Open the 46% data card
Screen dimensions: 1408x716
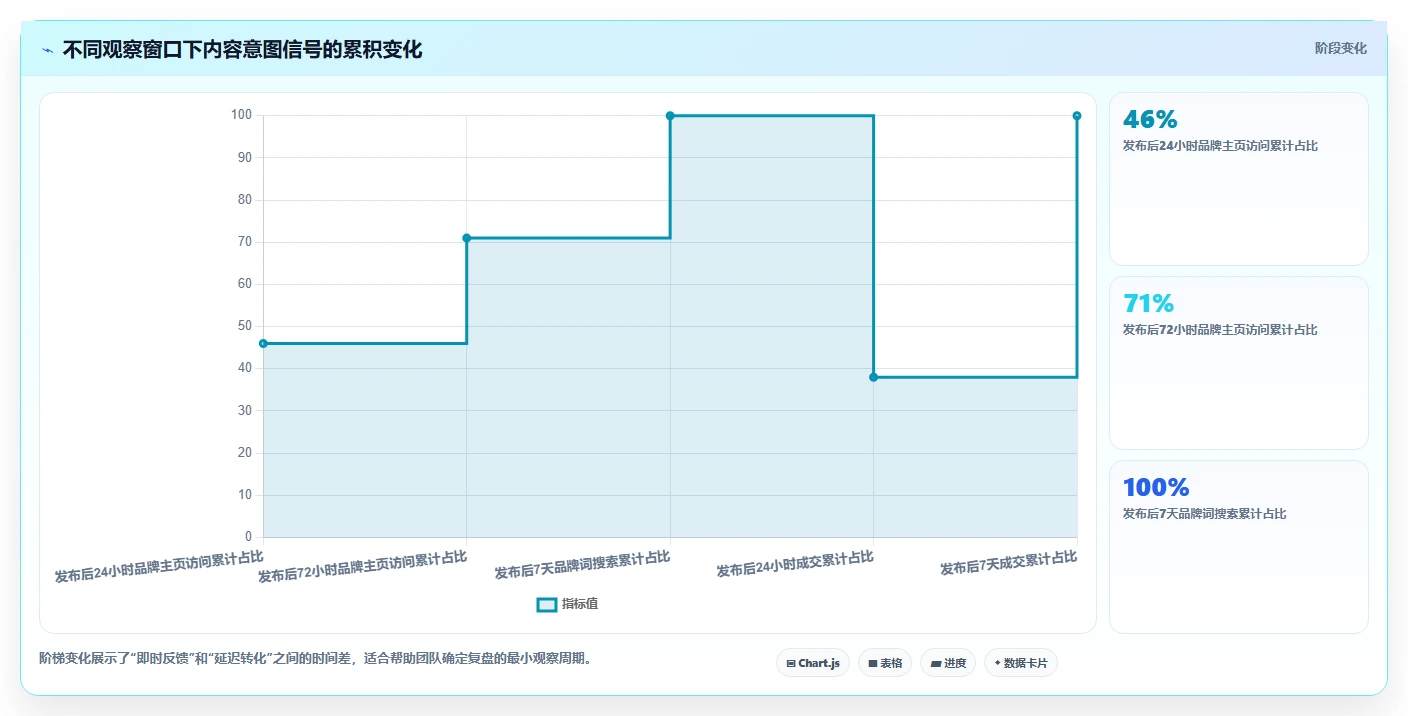coord(1239,179)
